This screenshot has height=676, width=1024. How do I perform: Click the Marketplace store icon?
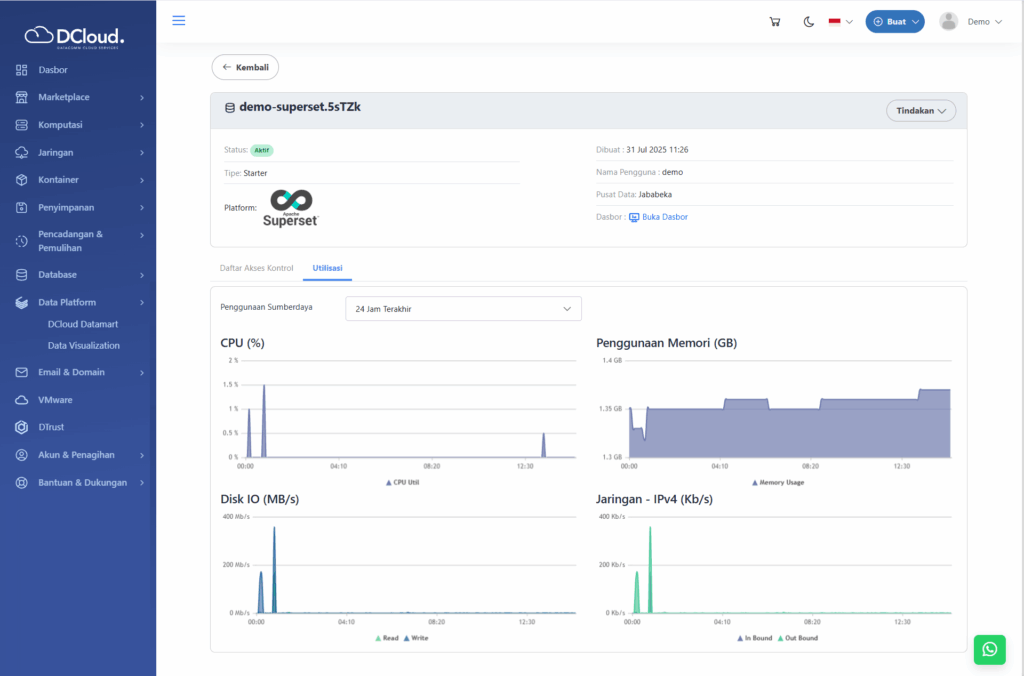click(22, 97)
